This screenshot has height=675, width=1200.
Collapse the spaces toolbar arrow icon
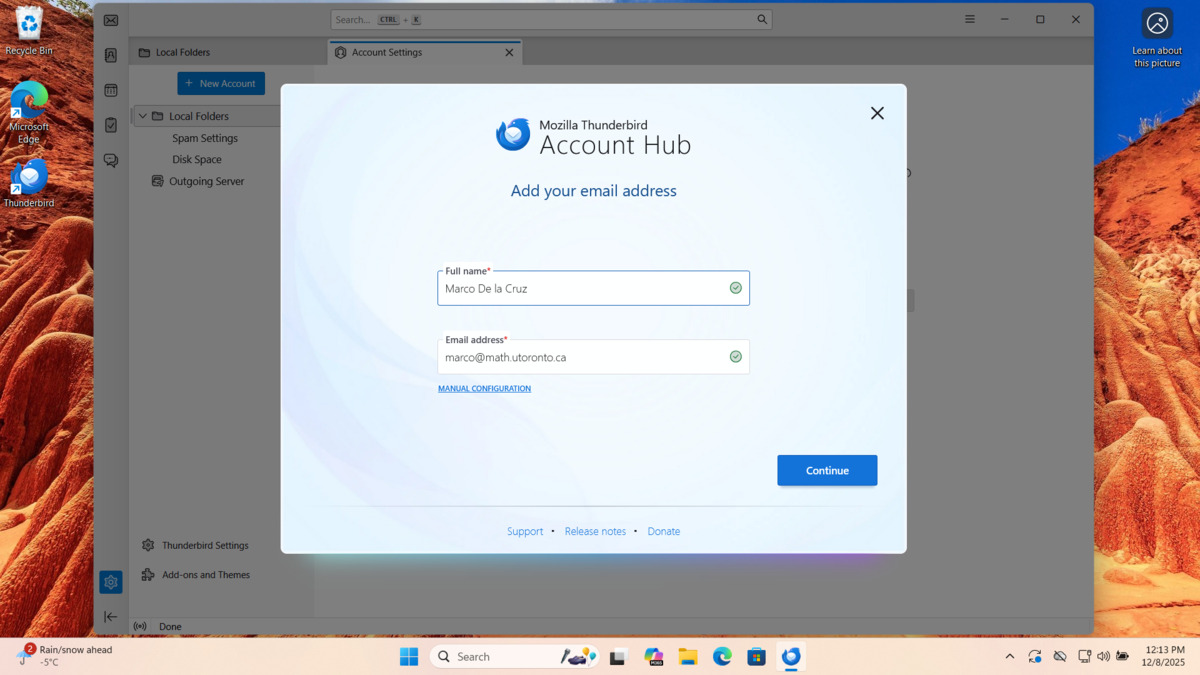click(x=111, y=617)
